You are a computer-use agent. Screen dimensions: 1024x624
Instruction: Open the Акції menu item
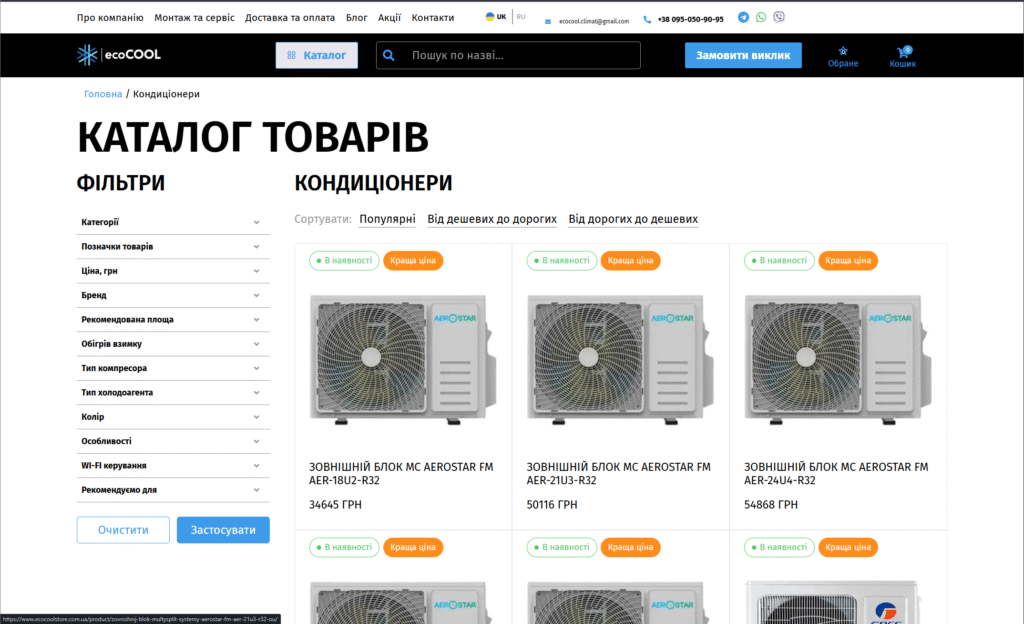389,18
